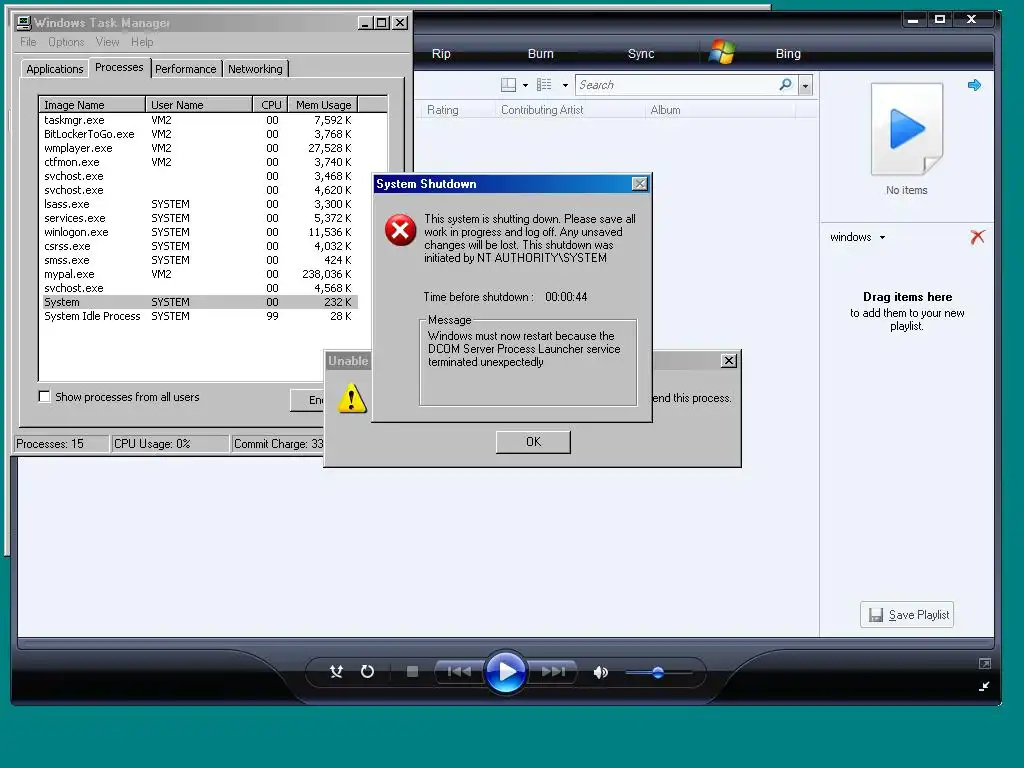Select the taskmgr.exe process row
1024x768 pixels.
199,120
